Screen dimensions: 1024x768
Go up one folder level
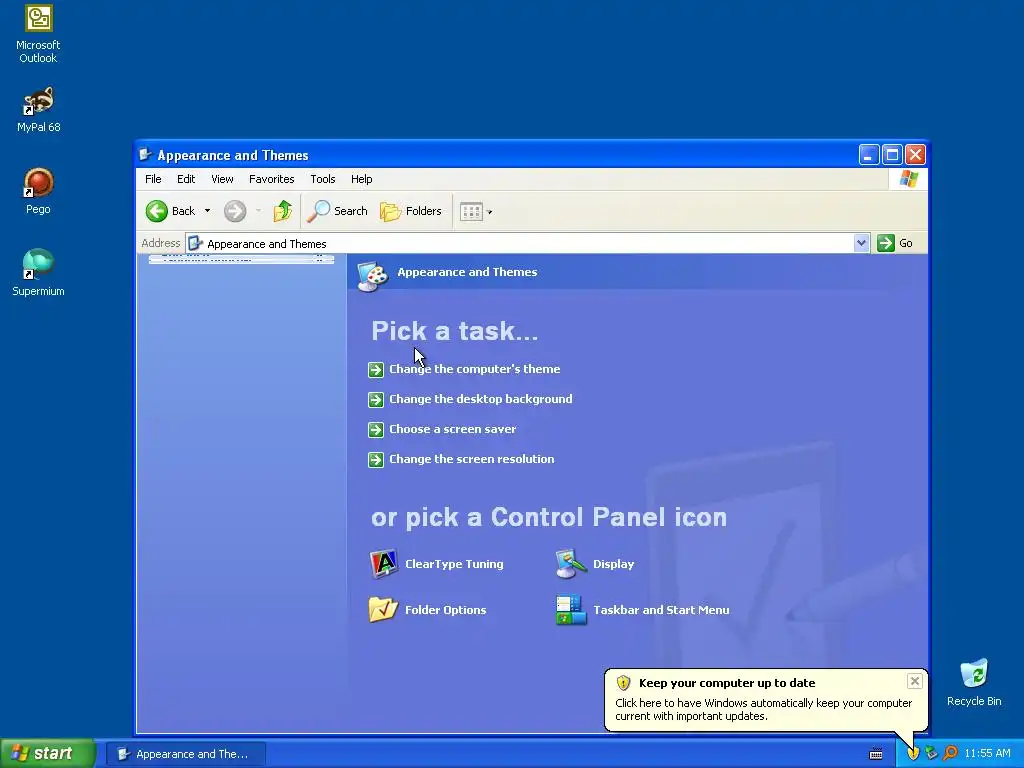(x=283, y=211)
